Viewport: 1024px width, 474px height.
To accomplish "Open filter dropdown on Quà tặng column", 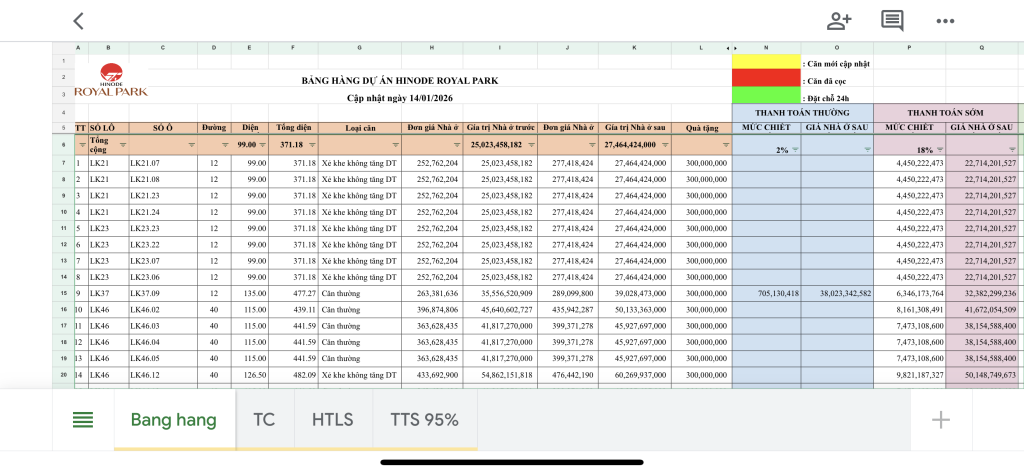I will tap(726, 145).
